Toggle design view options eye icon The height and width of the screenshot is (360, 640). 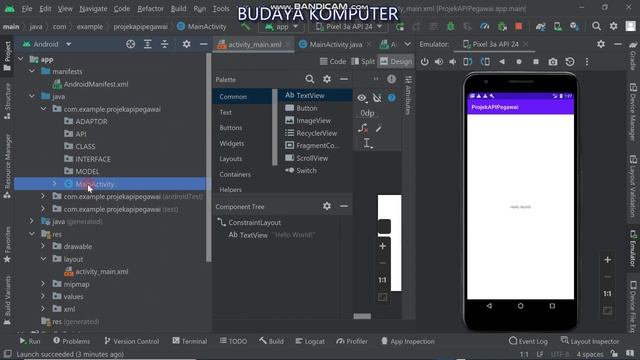pos(362,98)
